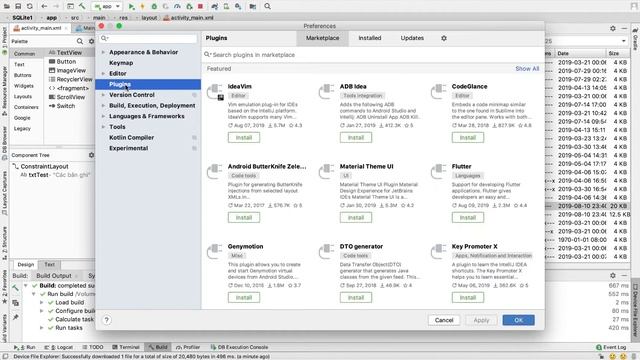Install the Key Promoter X plugin

pos(468,298)
